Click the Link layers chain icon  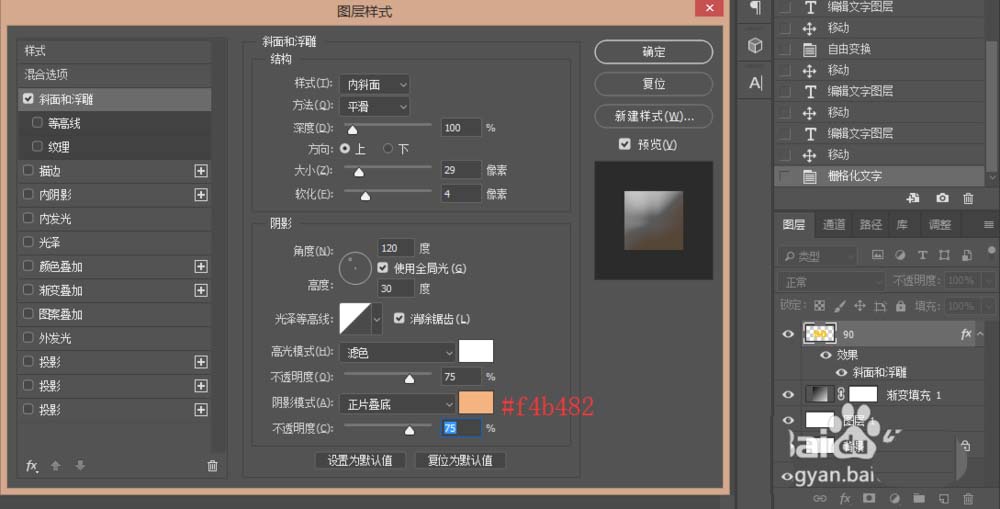pos(820,498)
